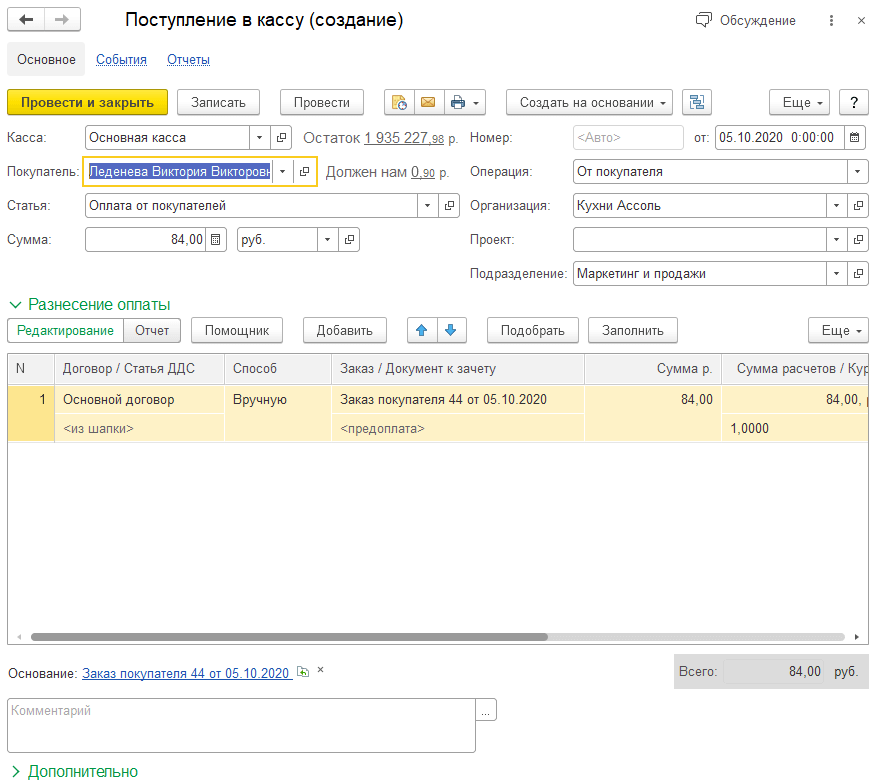Screen dimensions: 878x783
Task: Click the back navigation arrow
Action: coord(26,20)
